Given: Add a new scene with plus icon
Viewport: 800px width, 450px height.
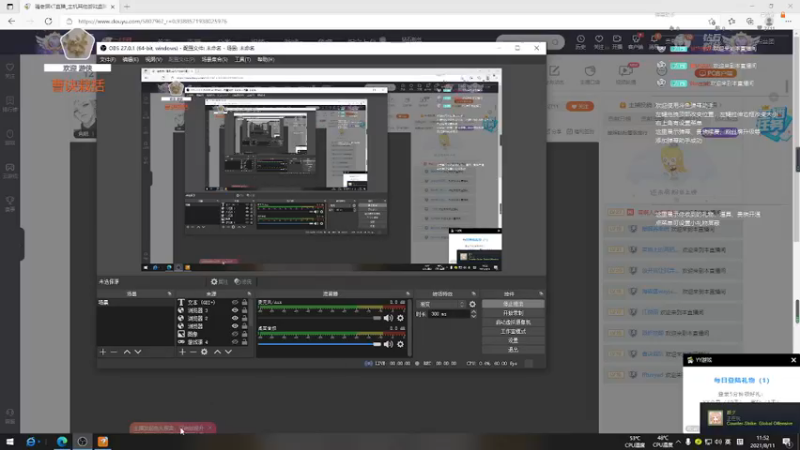Looking at the screenshot, I should [x=103, y=352].
